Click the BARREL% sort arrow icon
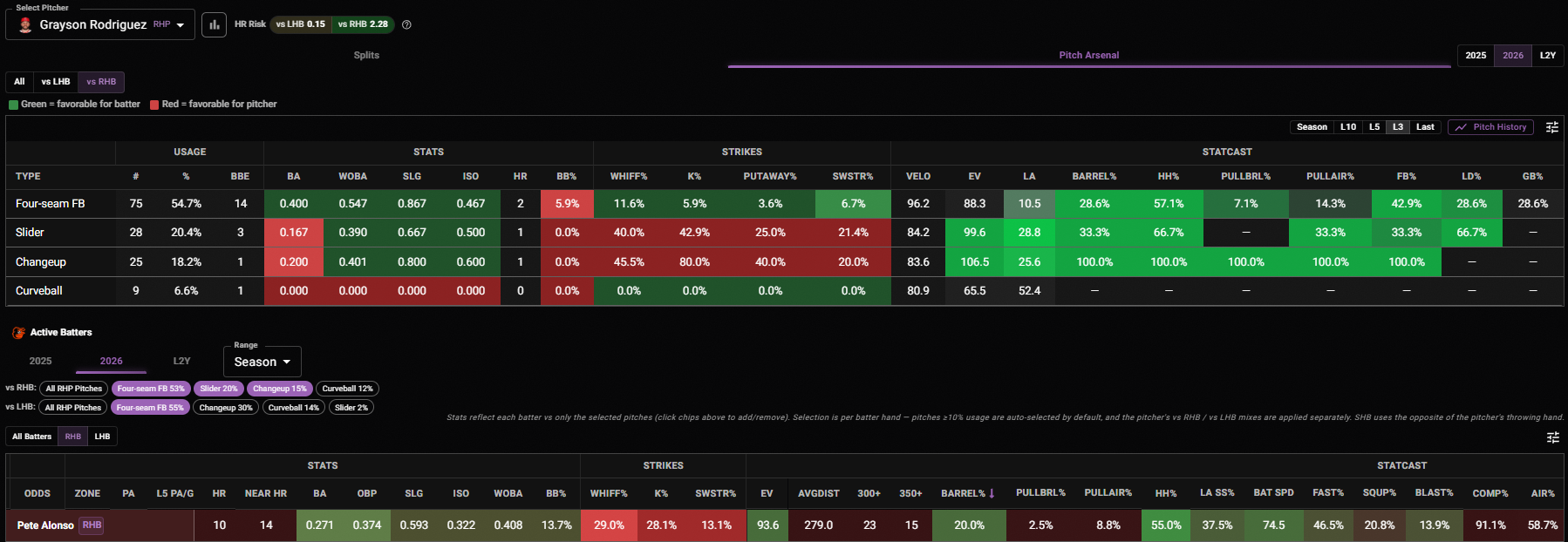The height and width of the screenshot is (542, 1568). click(x=992, y=493)
